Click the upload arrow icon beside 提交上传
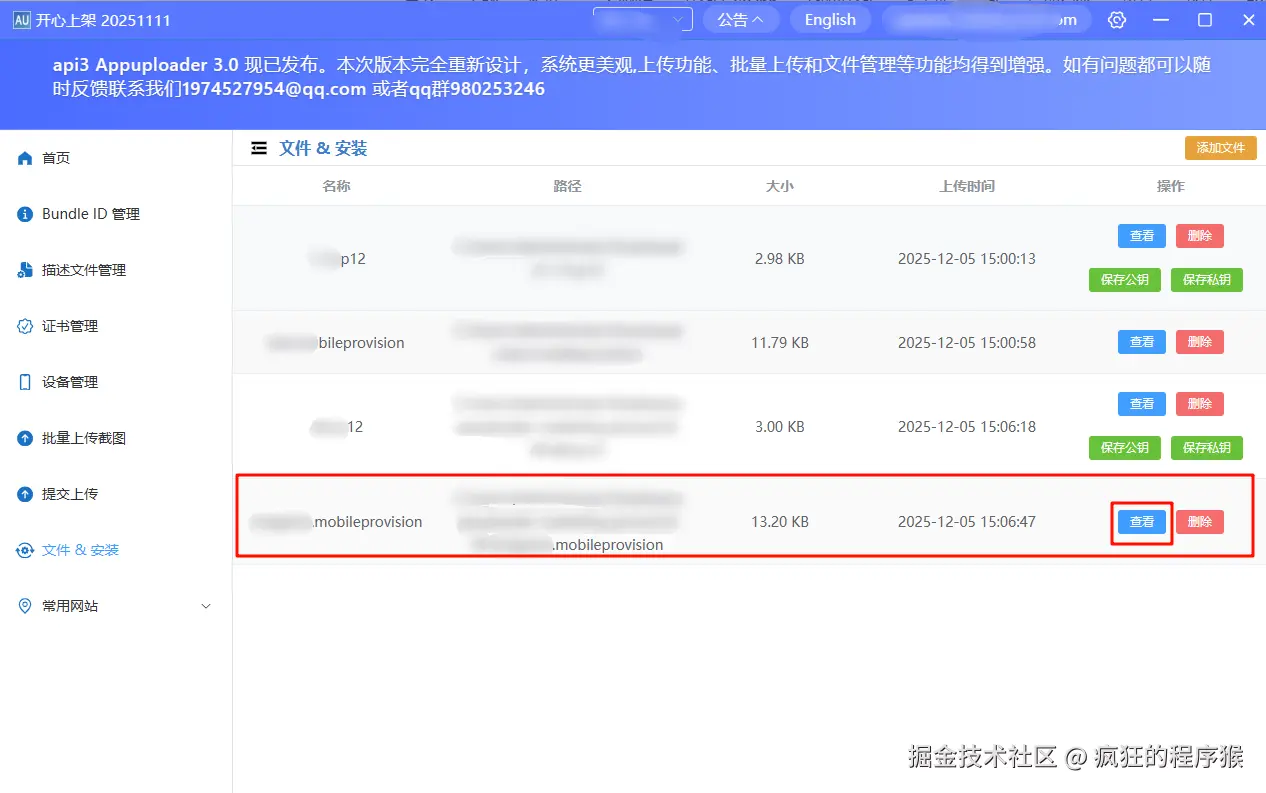 (x=26, y=494)
